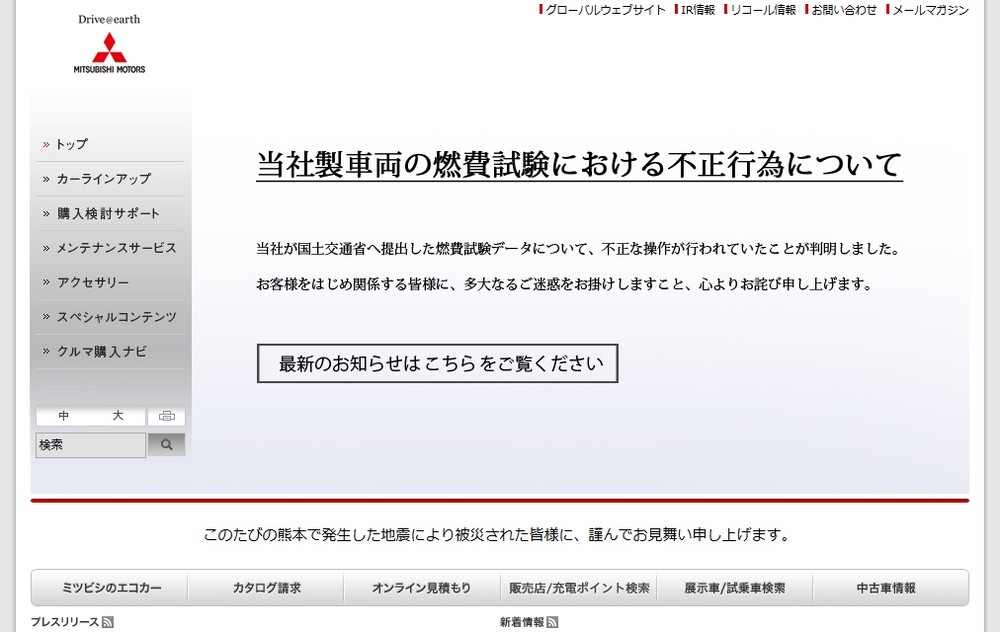Click the 最新のお知らせはこちら button

pos(437,363)
